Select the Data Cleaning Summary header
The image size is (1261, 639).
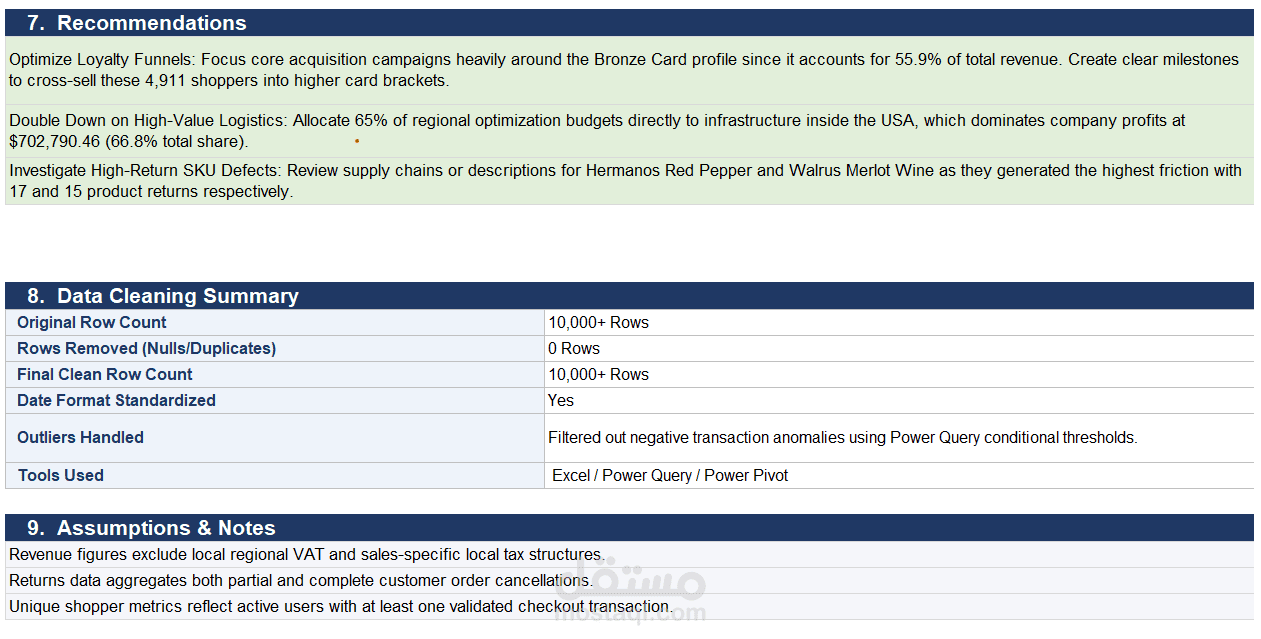[x=629, y=295]
